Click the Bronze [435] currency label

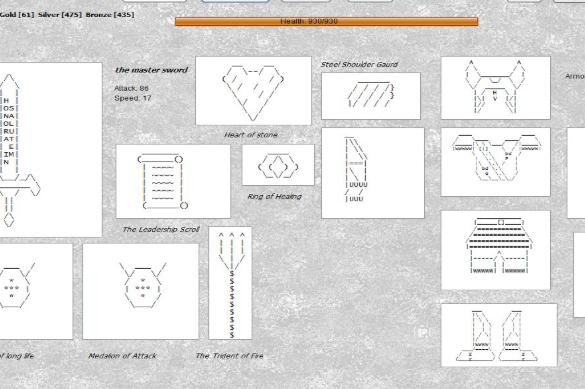pos(110,15)
